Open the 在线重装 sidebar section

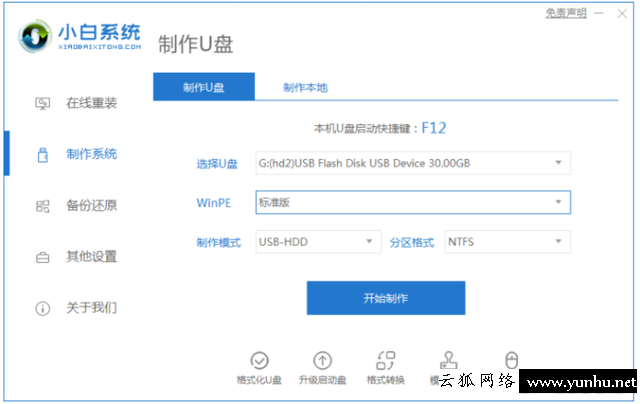[x=91, y=103]
